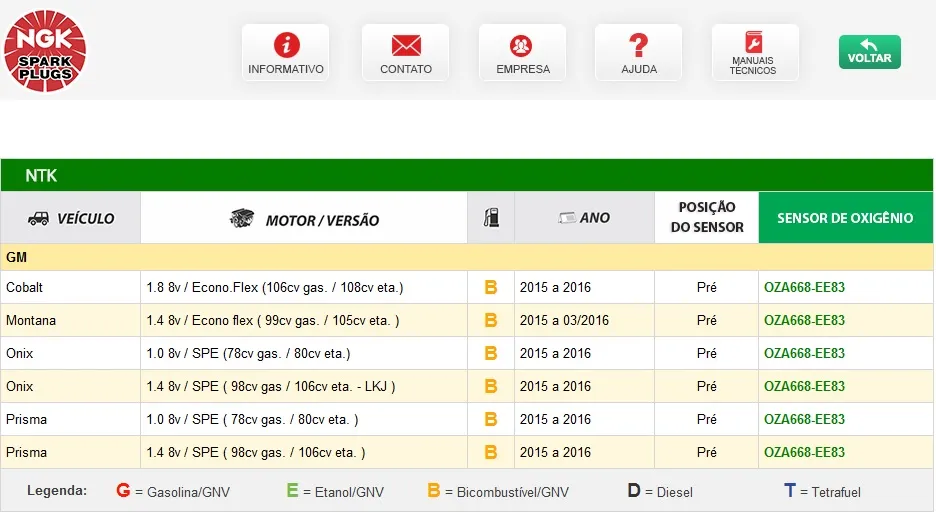936x512 pixels.
Task: Click the Empresa people icon
Action: click(x=522, y=45)
